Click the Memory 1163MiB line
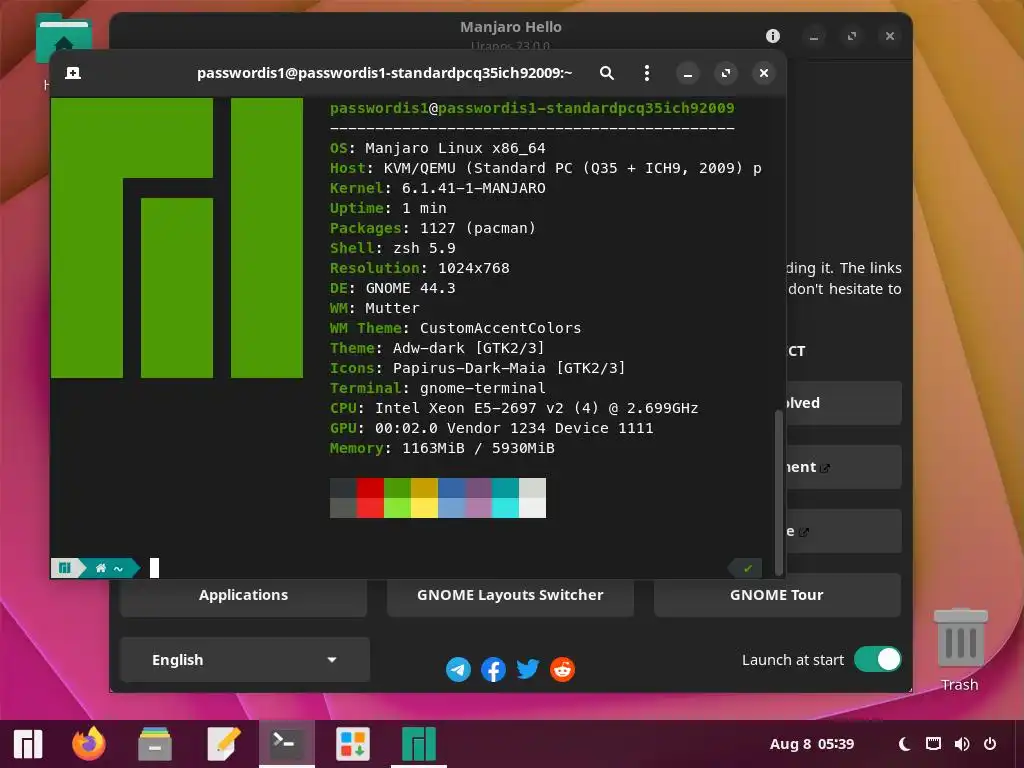 pos(442,448)
